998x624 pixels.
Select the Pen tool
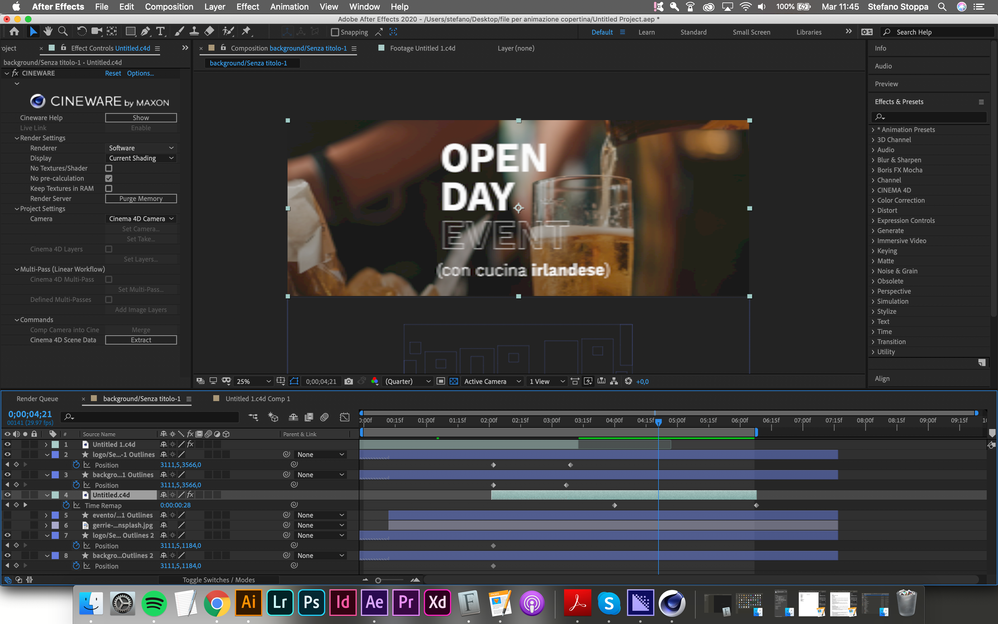[x=146, y=31]
